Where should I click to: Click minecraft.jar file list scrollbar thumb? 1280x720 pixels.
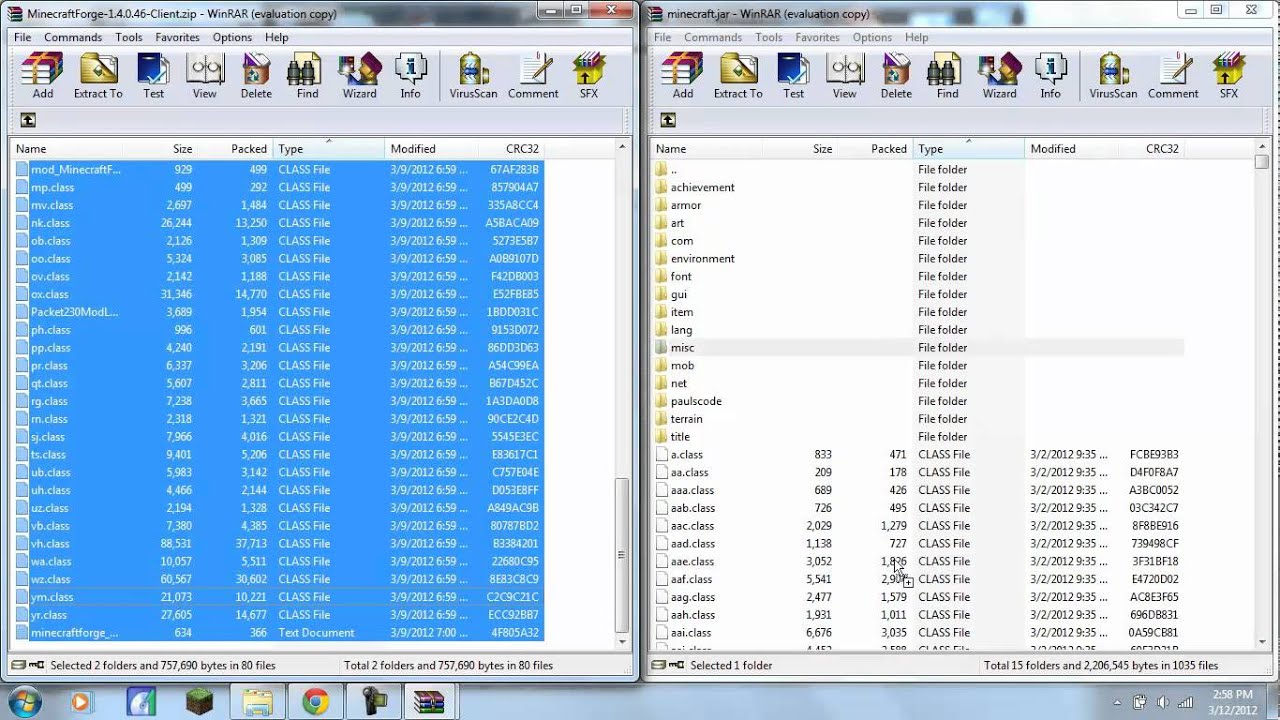coord(1262,161)
